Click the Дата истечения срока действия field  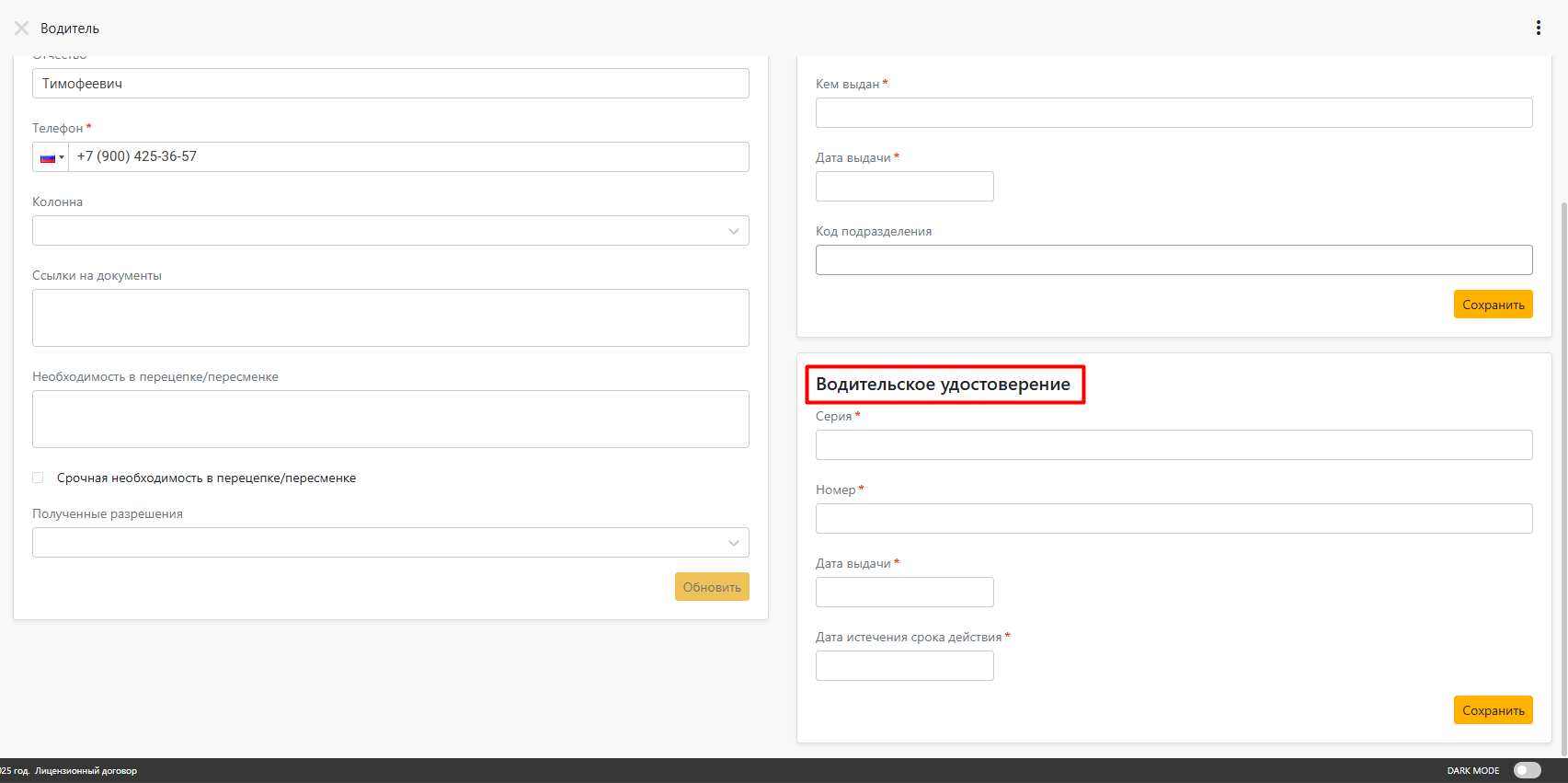[904, 666]
